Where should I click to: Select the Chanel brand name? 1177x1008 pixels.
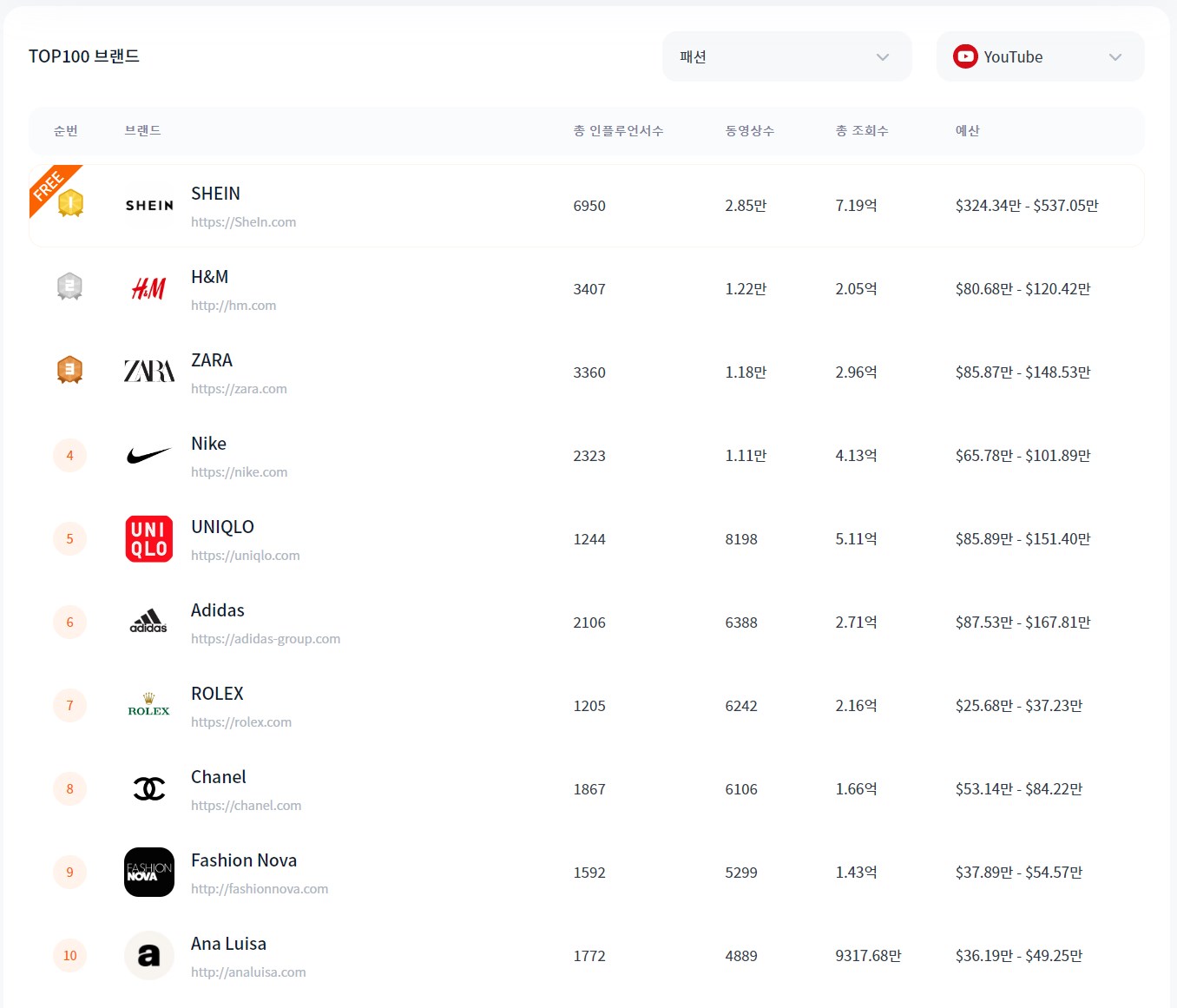pos(219,777)
